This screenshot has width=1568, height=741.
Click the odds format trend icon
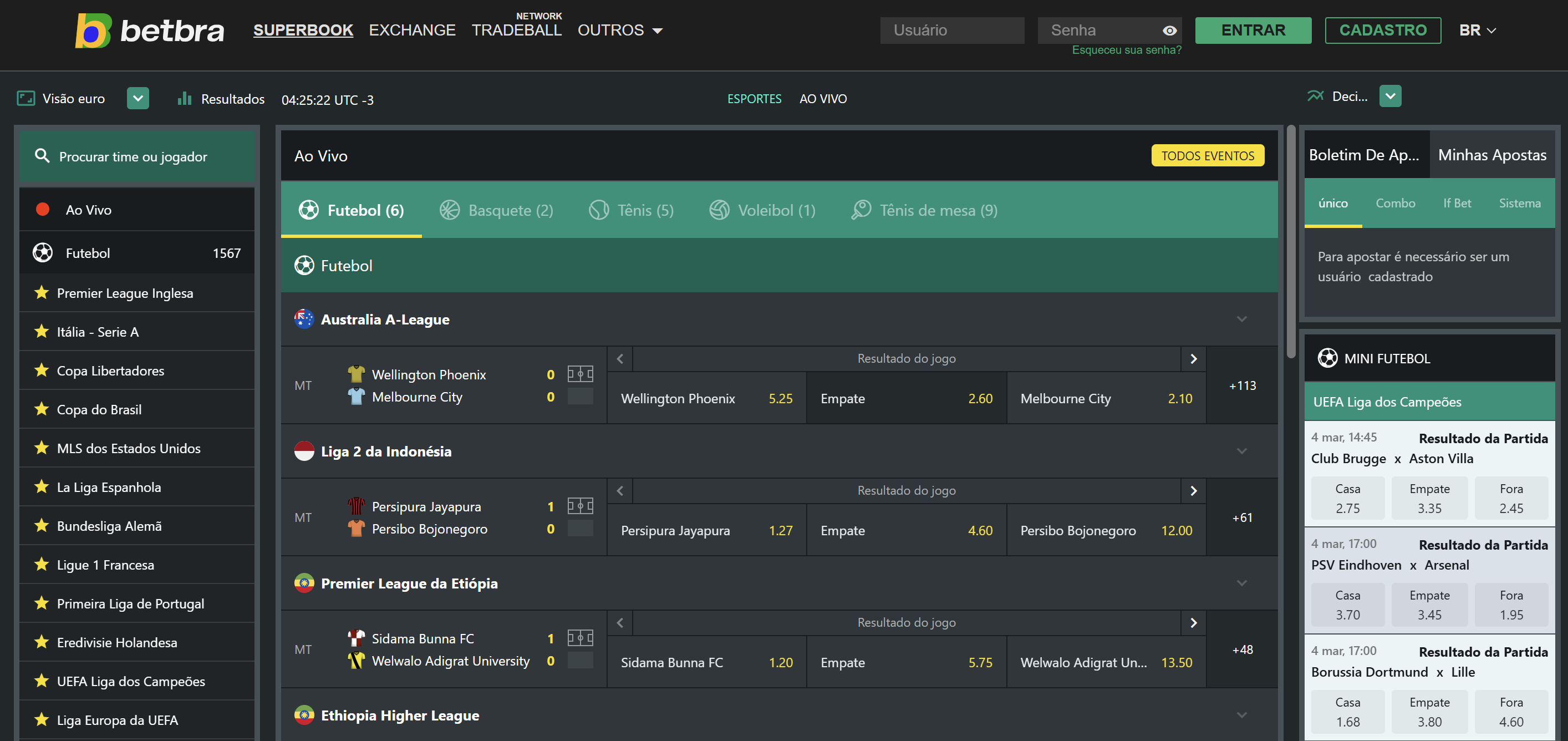[x=1315, y=95]
